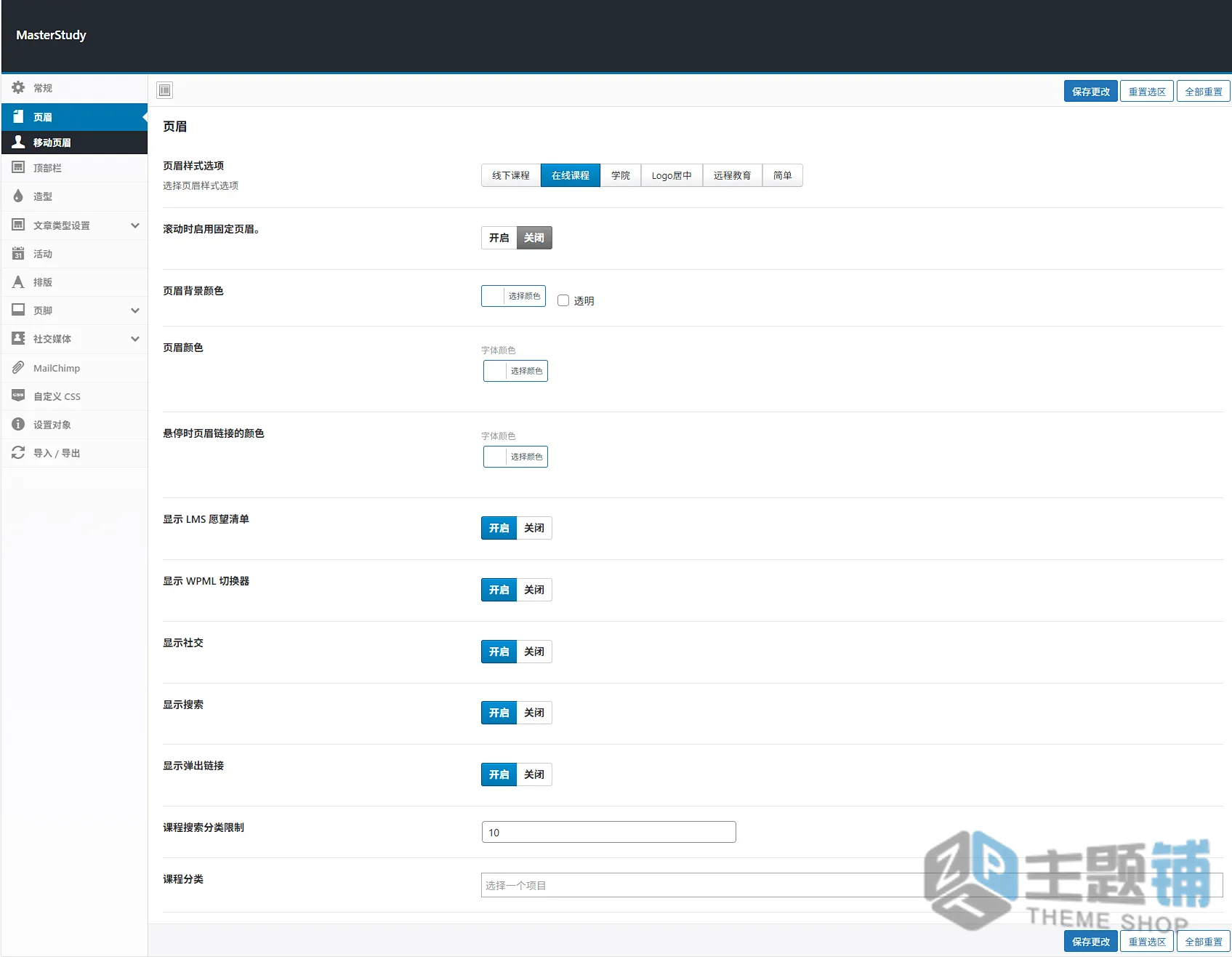Click the 顶部栏 panel icon

coord(18,167)
